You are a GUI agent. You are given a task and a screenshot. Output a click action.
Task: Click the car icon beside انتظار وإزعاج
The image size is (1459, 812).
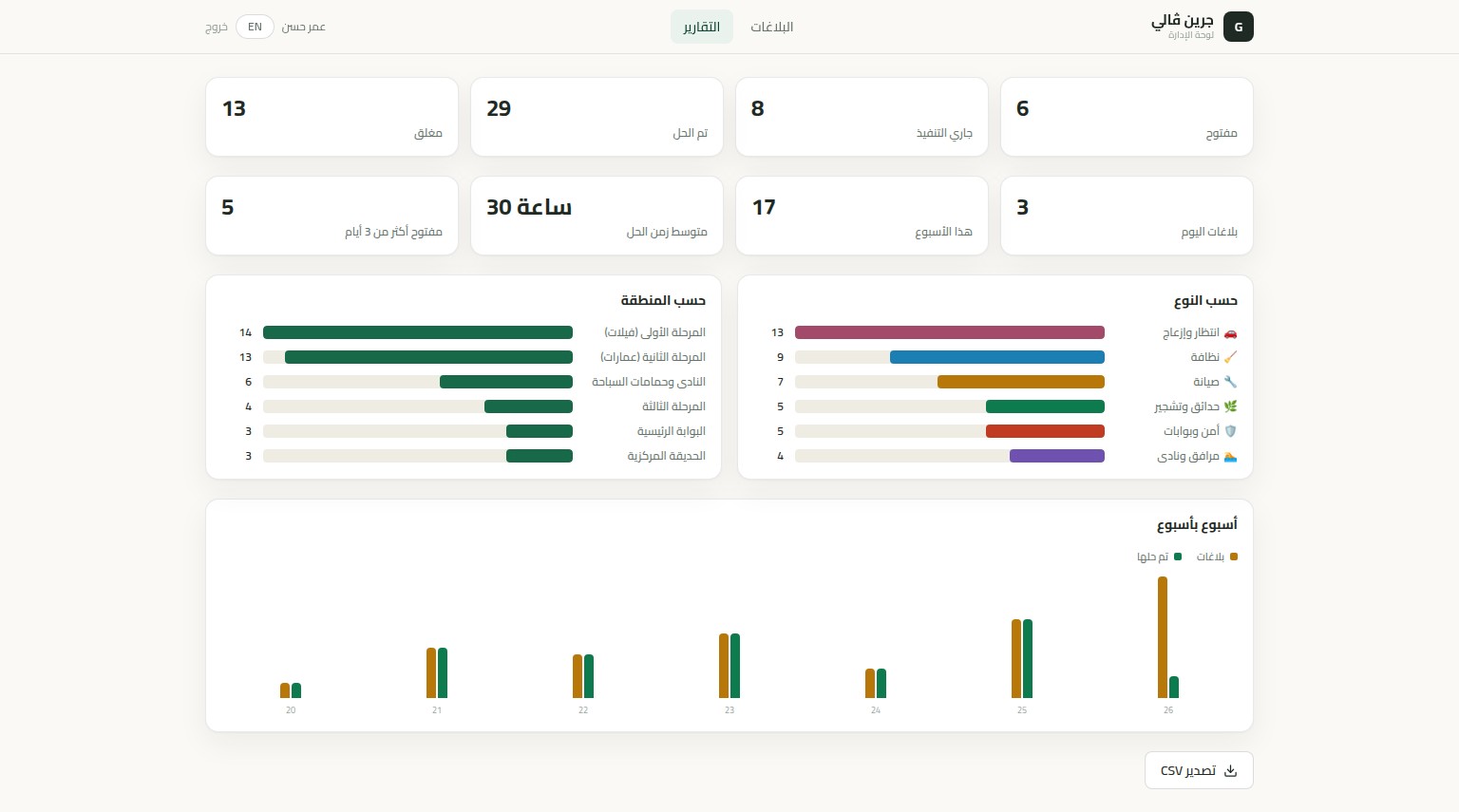[x=1231, y=332]
